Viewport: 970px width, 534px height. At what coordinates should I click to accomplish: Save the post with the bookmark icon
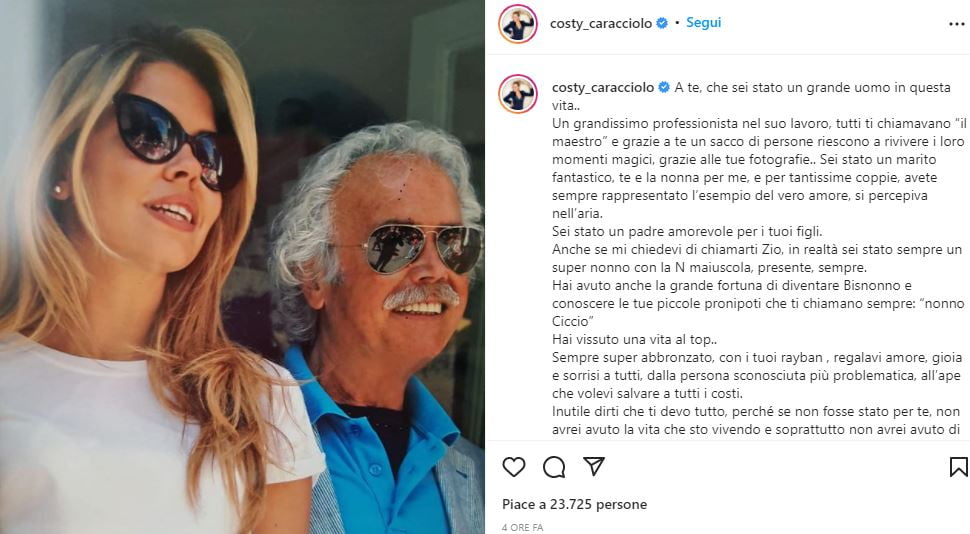[x=957, y=467]
